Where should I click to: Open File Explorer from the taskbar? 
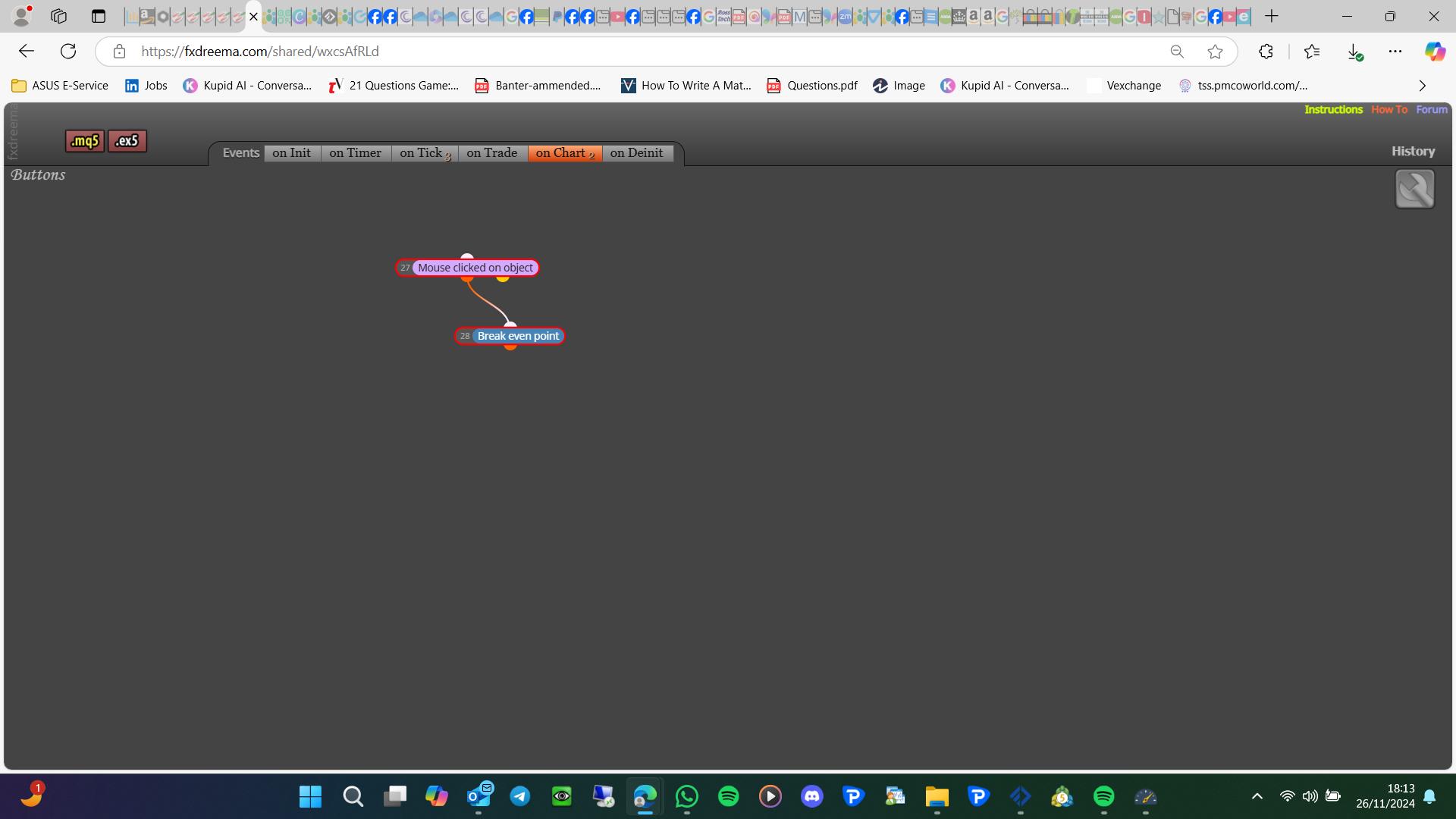[x=937, y=796]
